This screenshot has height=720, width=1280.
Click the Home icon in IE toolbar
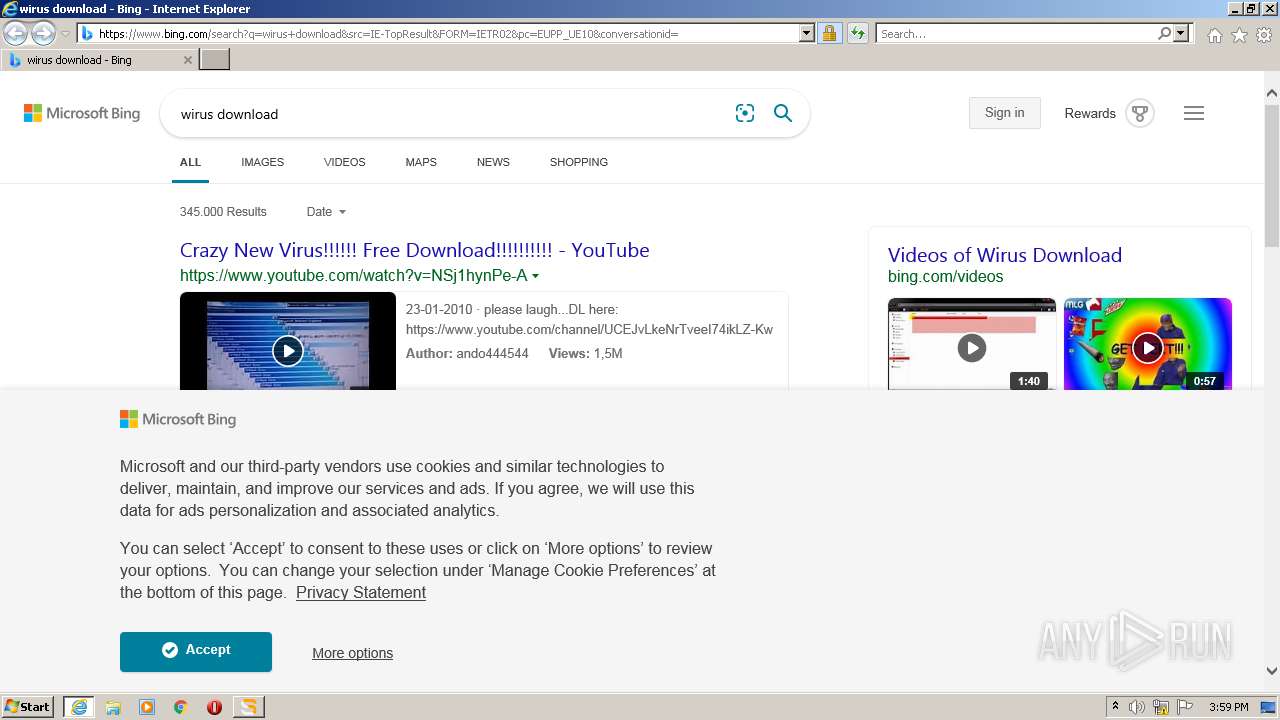(1214, 35)
